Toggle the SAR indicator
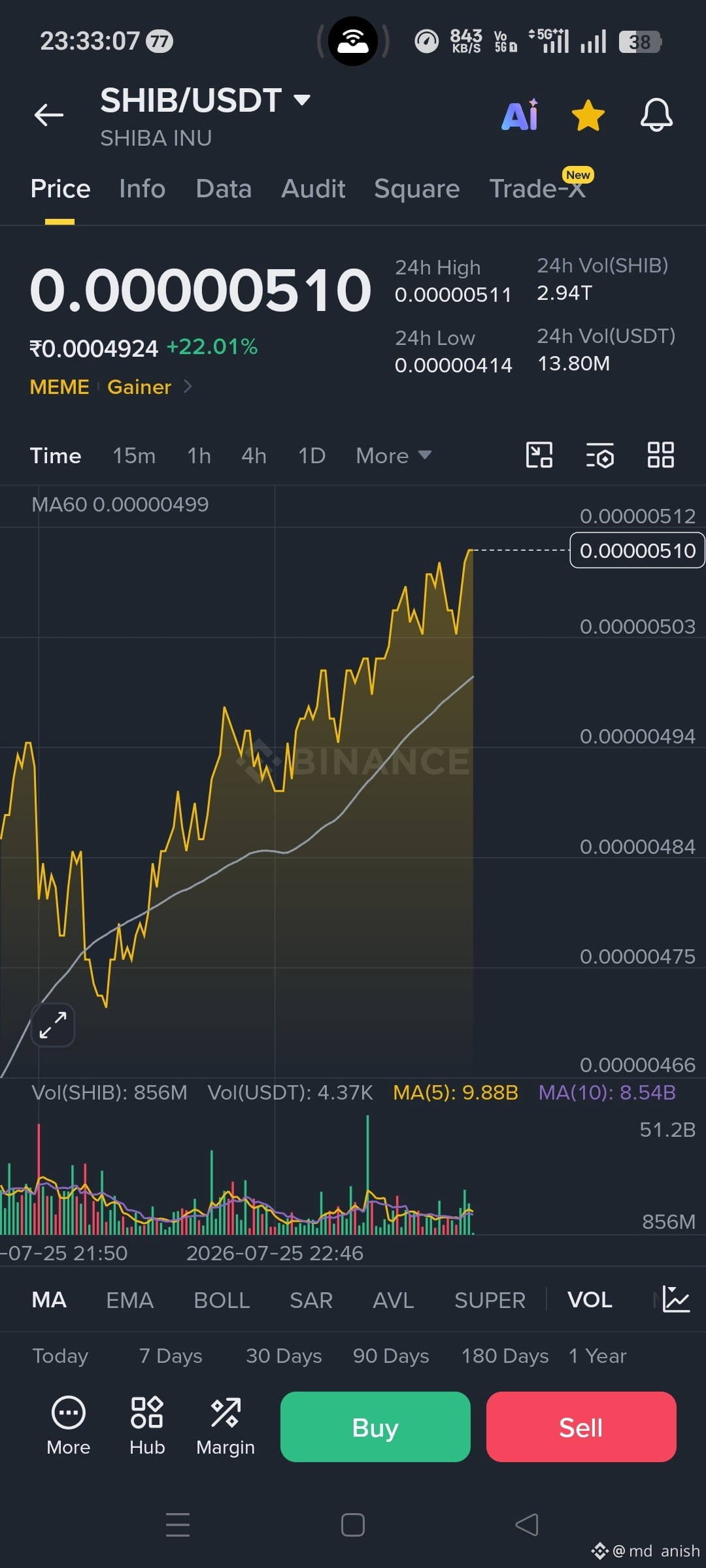The image size is (706, 1568). (x=311, y=1300)
